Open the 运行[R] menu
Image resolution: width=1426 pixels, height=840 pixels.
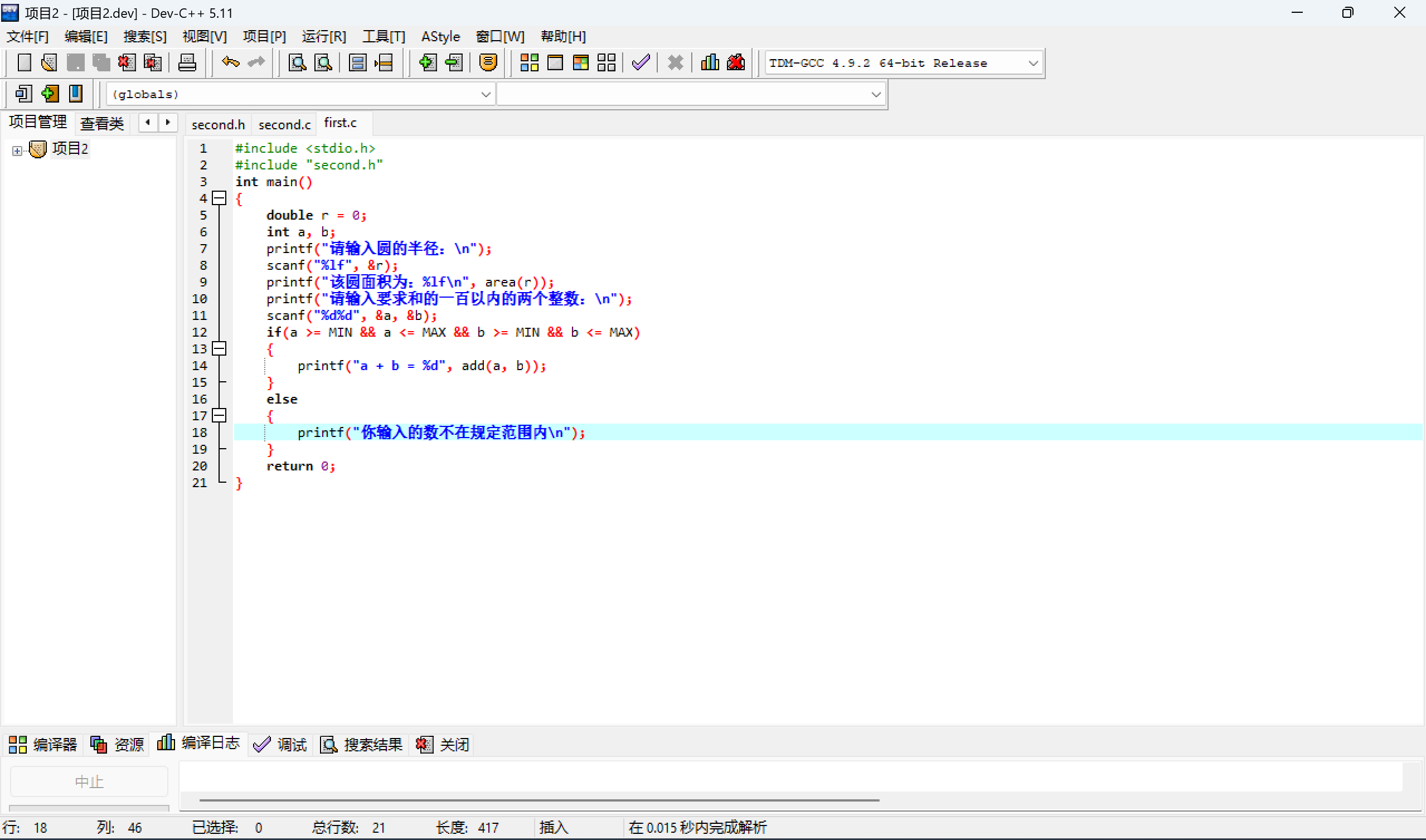click(x=323, y=37)
